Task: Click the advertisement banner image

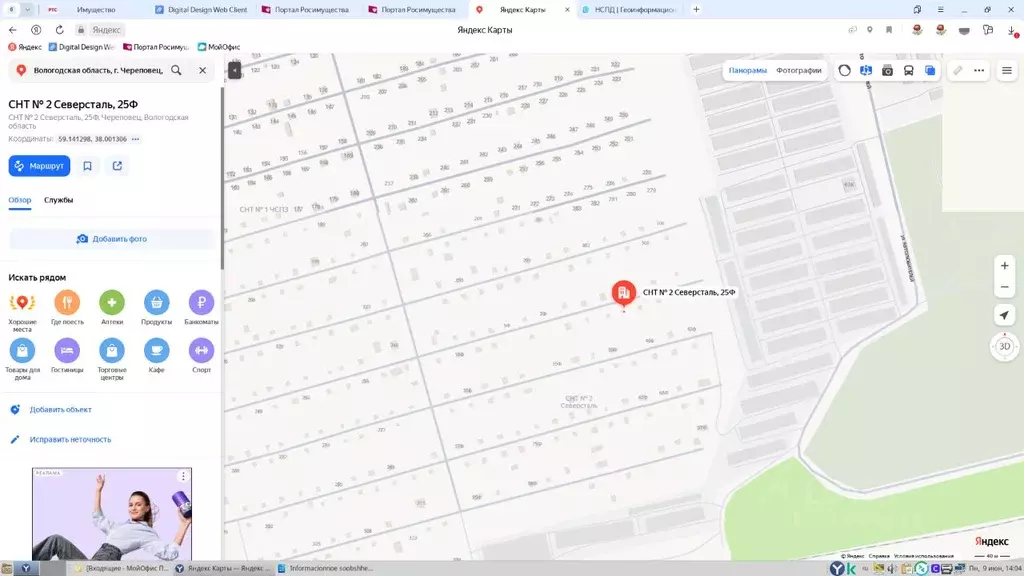Action: (x=112, y=514)
